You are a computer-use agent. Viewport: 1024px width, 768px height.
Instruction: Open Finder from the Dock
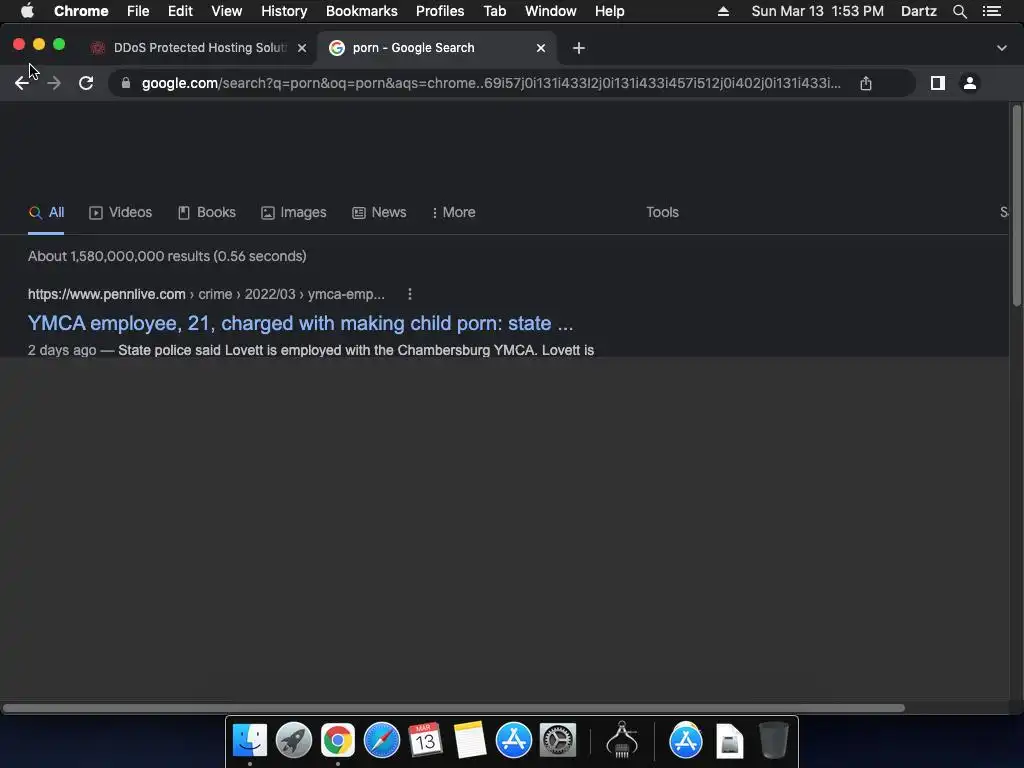pyautogui.click(x=249, y=741)
